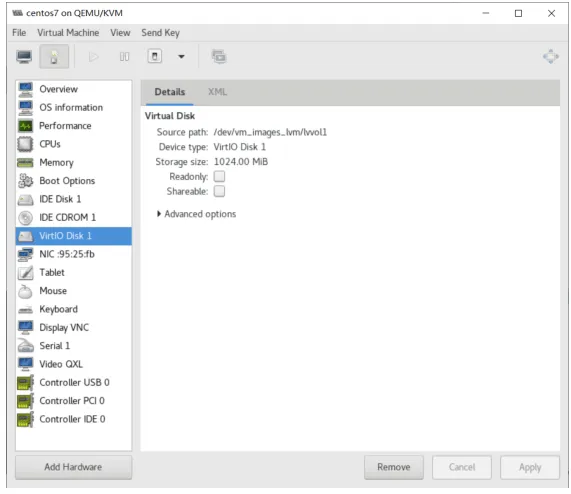Screen dimensions: 571x494
Task: Click the Remove button
Action: click(394, 467)
